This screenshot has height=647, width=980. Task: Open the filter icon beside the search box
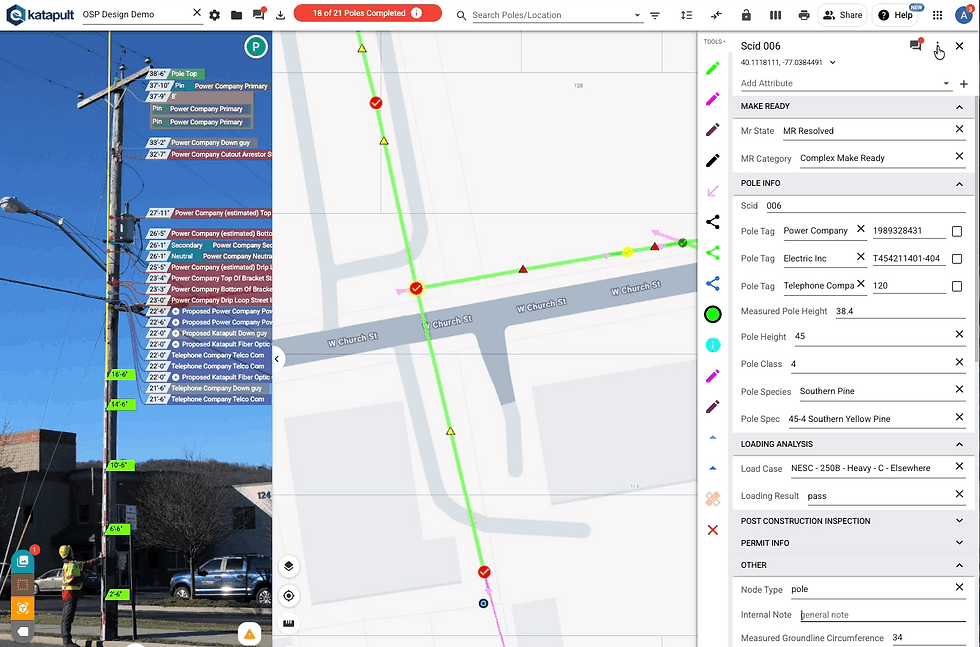(x=655, y=15)
